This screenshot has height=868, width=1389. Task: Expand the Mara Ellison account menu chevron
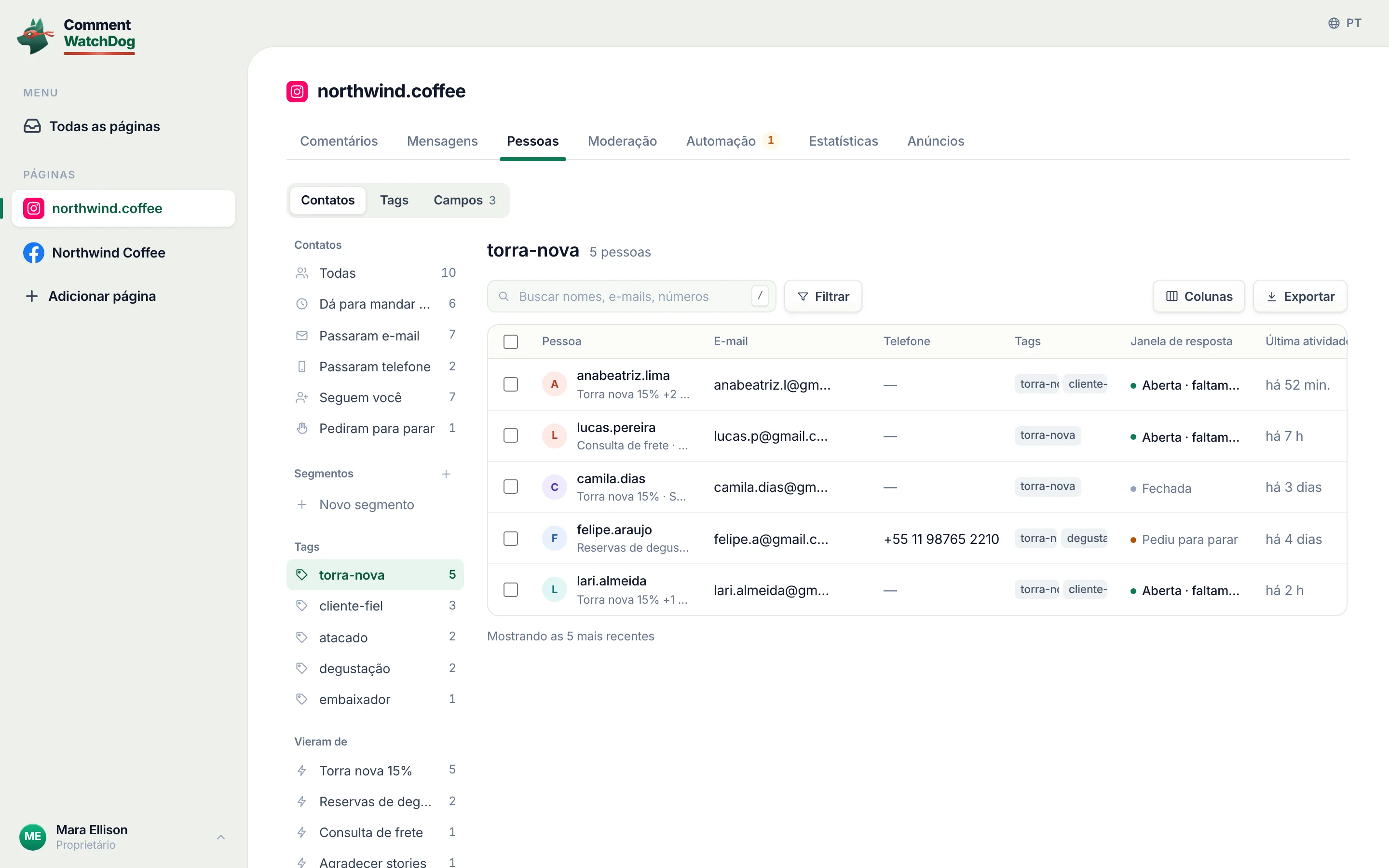pos(221,837)
